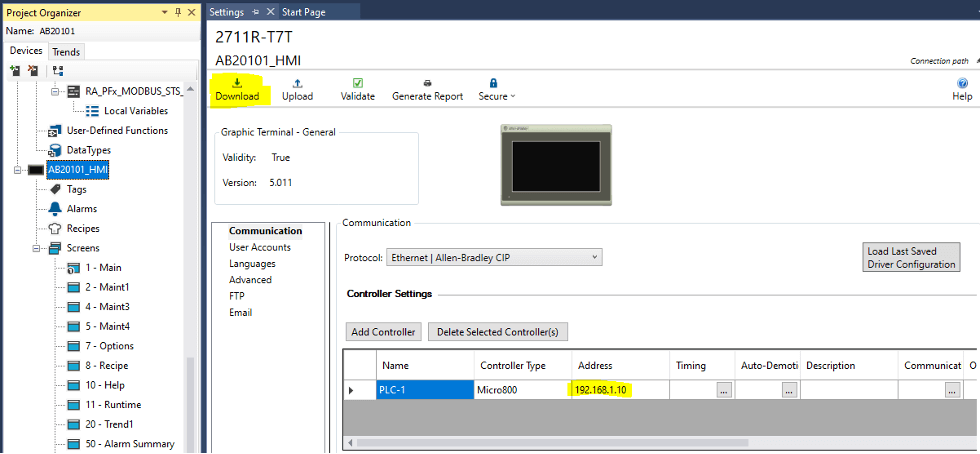Screen dimensions: 980x454
Task: Open screen 50 - Alarm Summary
Action: click(x=130, y=443)
